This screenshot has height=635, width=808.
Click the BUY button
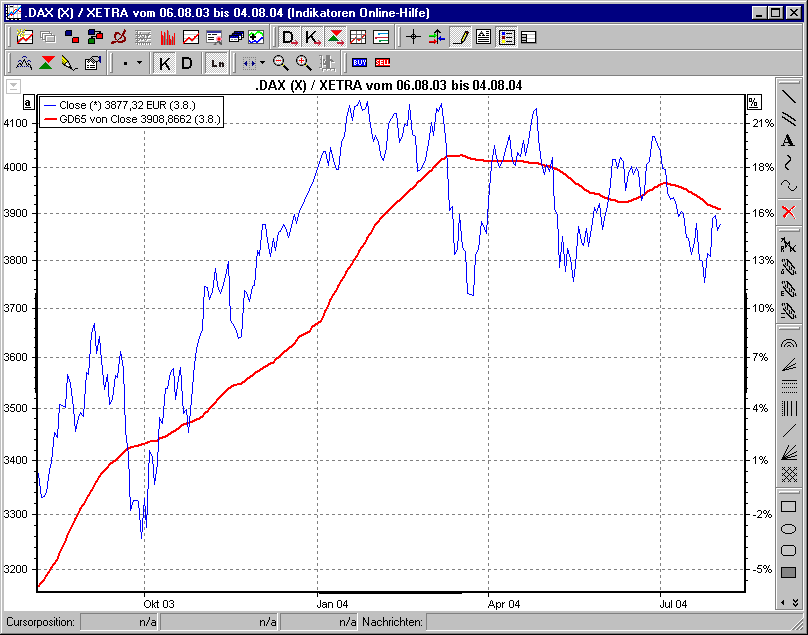pos(359,62)
